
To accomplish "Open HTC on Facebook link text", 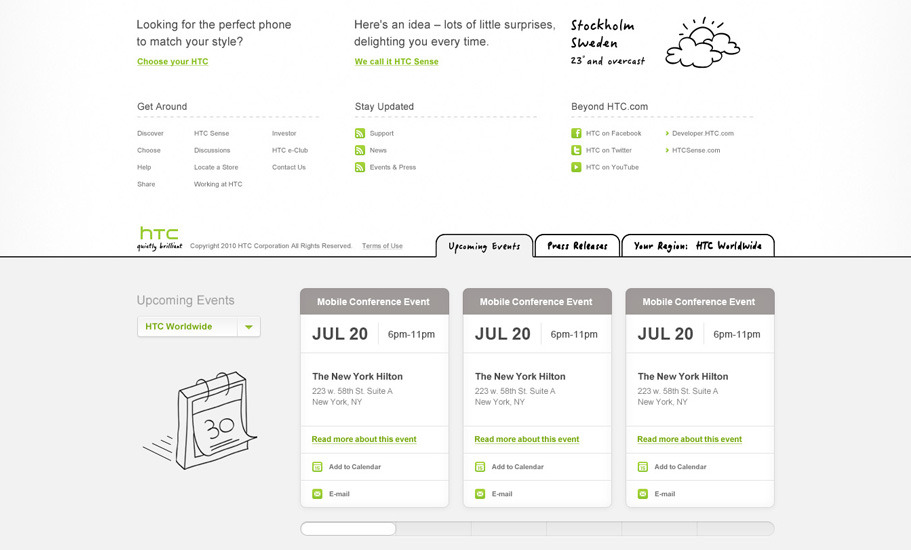I will [614, 134].
